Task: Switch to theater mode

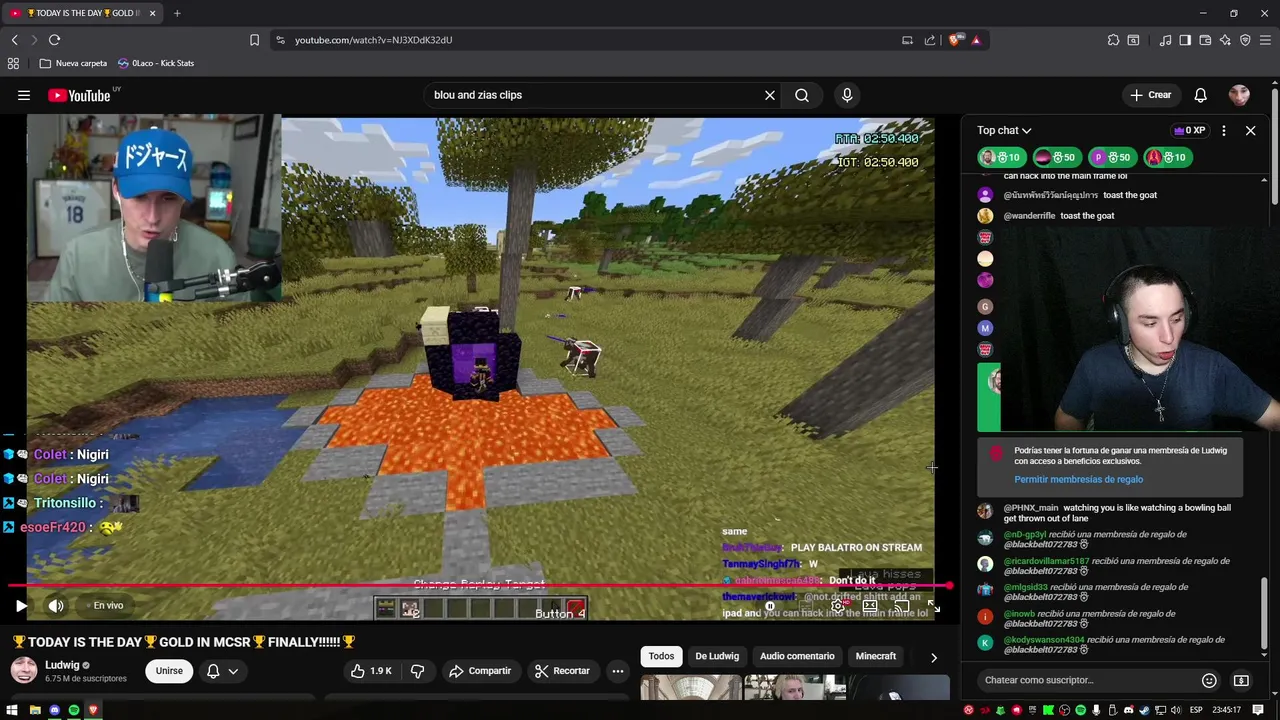Action: tap(870, 606)
